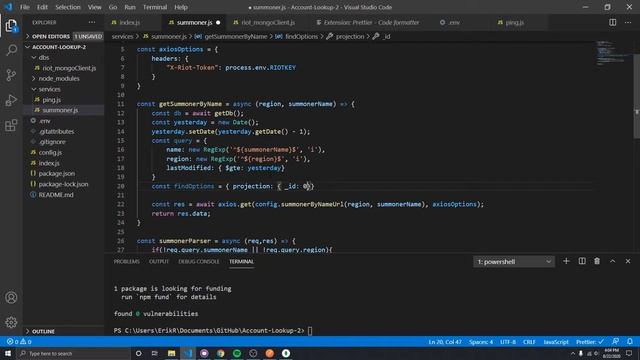
Task: Click the Prettier status bar item
Action: pos(590,342)
